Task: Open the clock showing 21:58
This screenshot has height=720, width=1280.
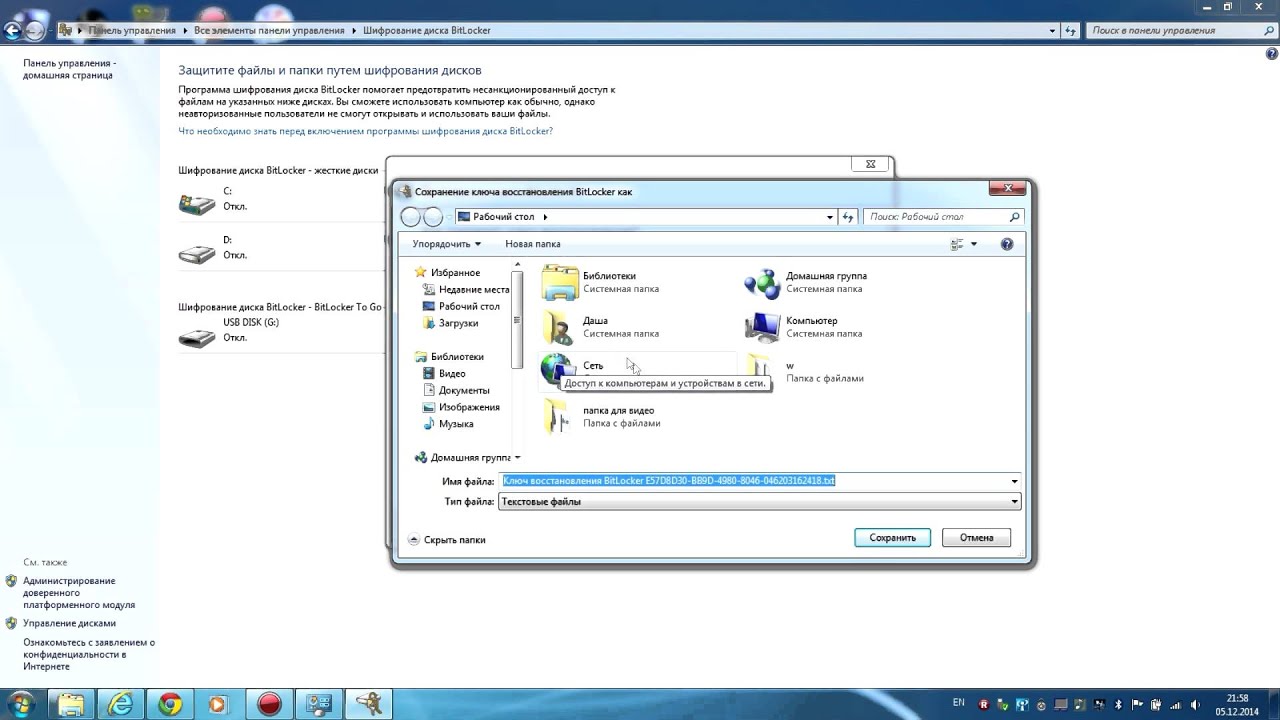Action: [1237, 704]
